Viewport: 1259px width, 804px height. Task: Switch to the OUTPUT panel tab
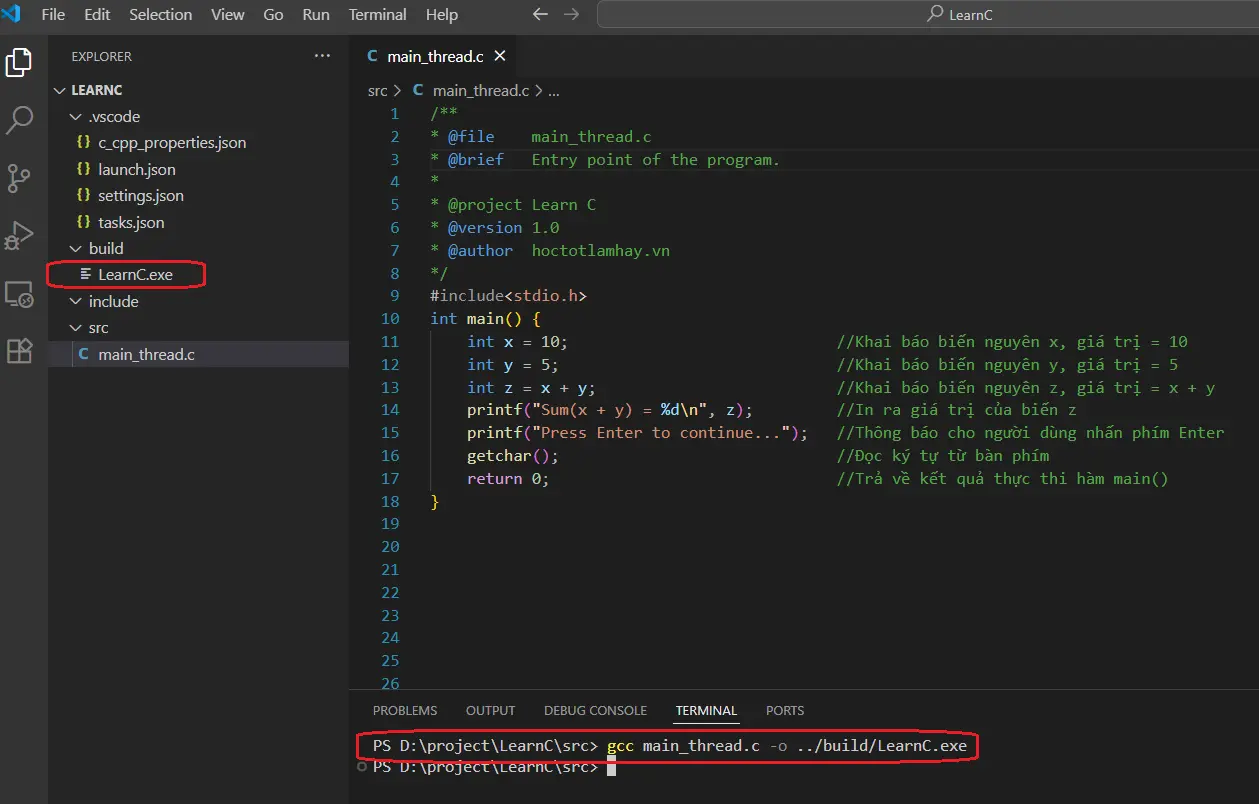tap(491, 710)
